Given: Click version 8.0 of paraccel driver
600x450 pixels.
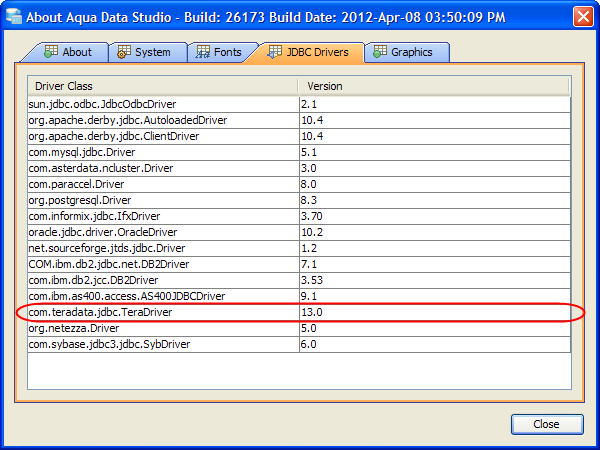Looking at the screenshot, I should click(x=435, y=184).
